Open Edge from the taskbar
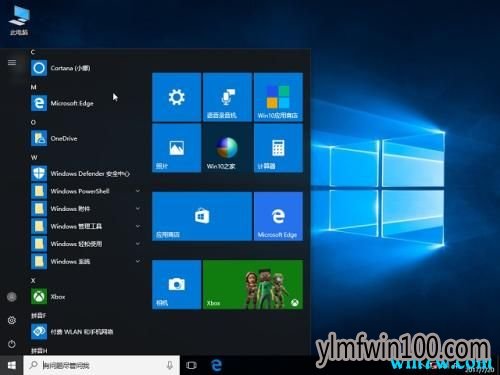The width and height of the screenshot is (500, 375). coord(216,365)
